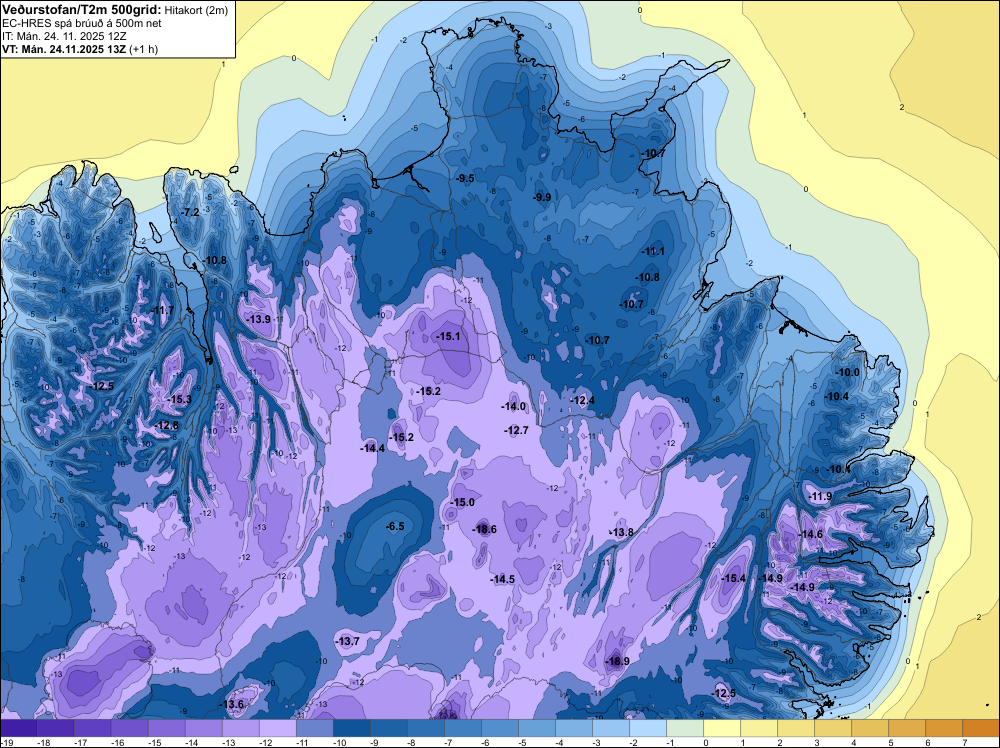Click the "EC-HRES spá brúuð á 500m net" line
Viewport: 1000px width, 748px height.
82,23
